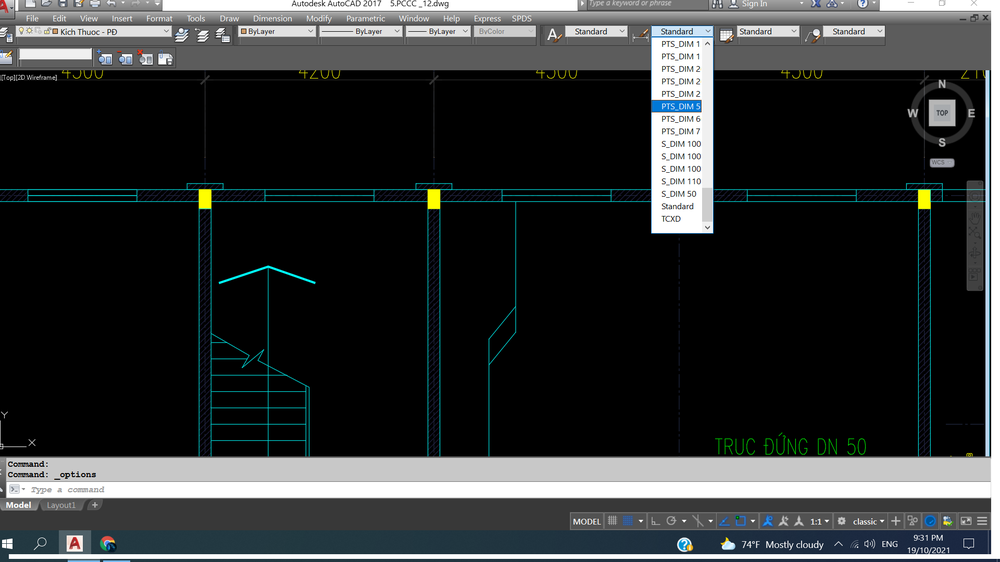Open the Dimension menu
The image size is (1000, 562).
pos(272,18)
